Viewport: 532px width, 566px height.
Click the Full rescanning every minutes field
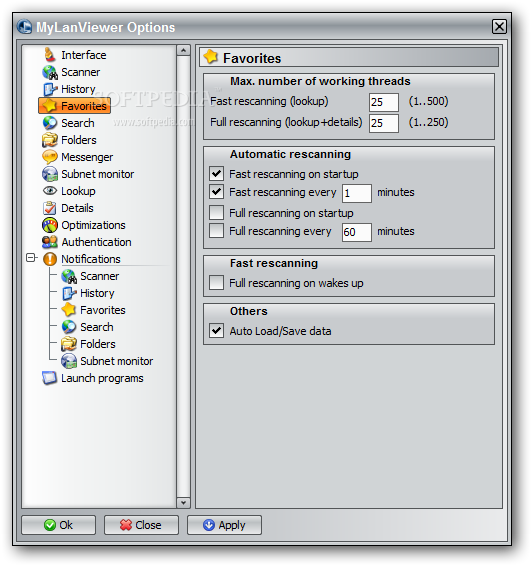[357, 232]
